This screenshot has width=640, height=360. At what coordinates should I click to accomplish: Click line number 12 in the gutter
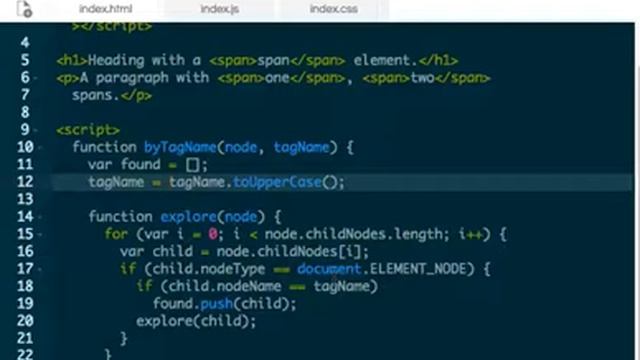click(x=25, y=182)
